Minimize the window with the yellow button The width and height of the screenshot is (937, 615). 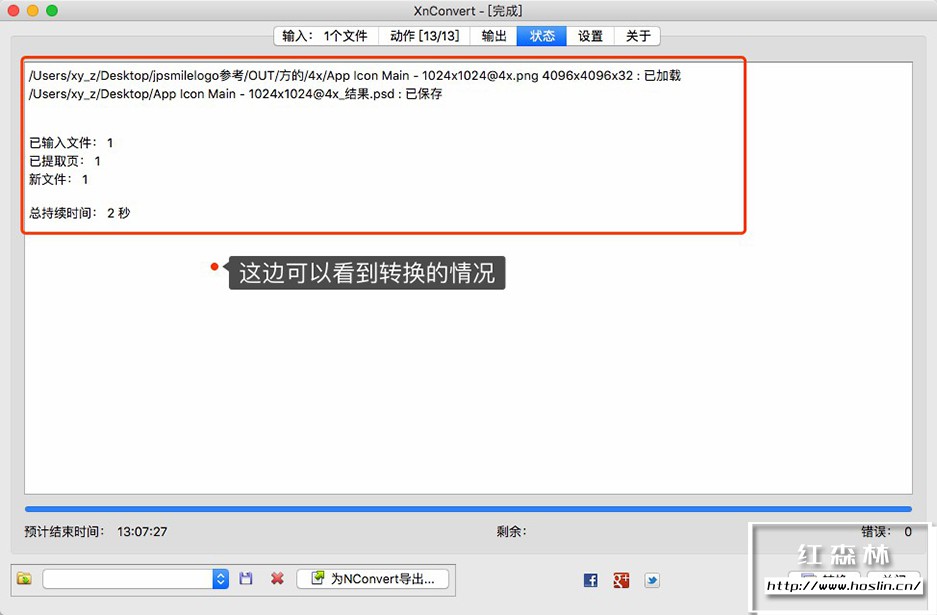point(33,10)
